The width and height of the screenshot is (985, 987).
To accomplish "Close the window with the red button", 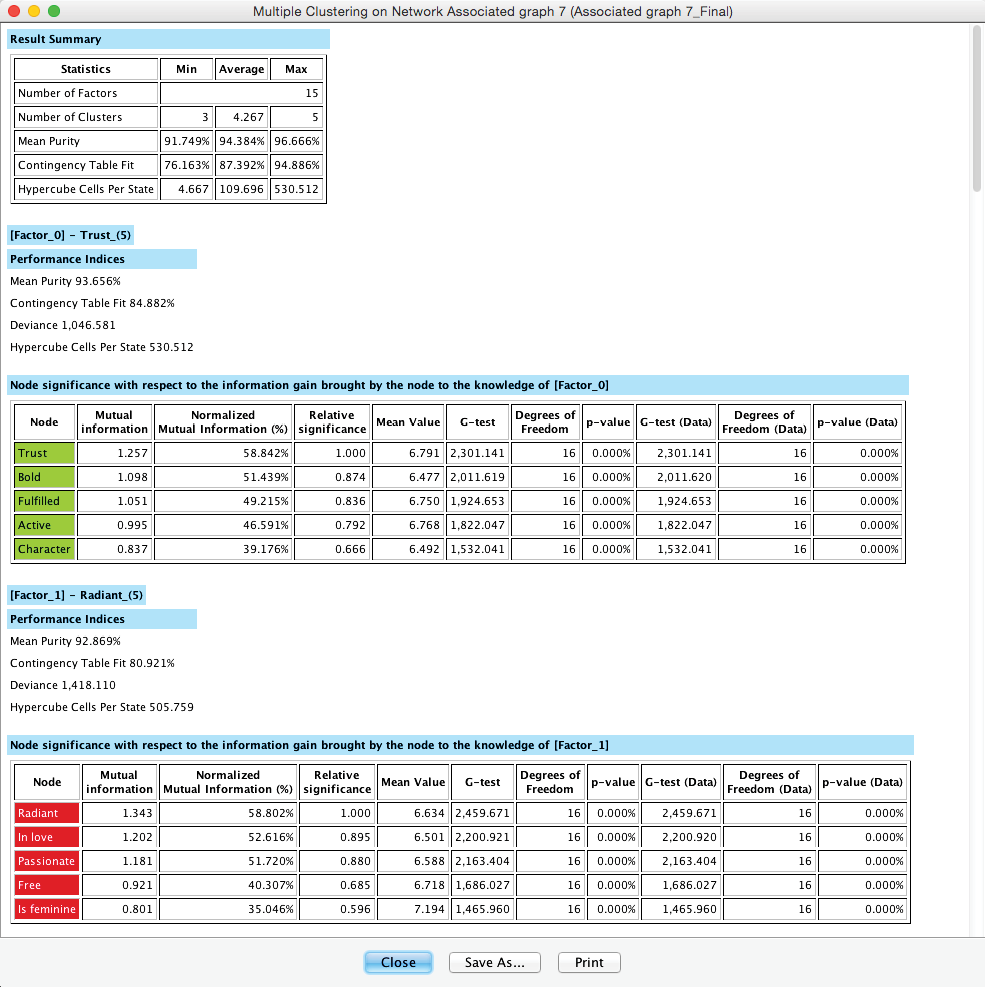I will tap(13, 11).
